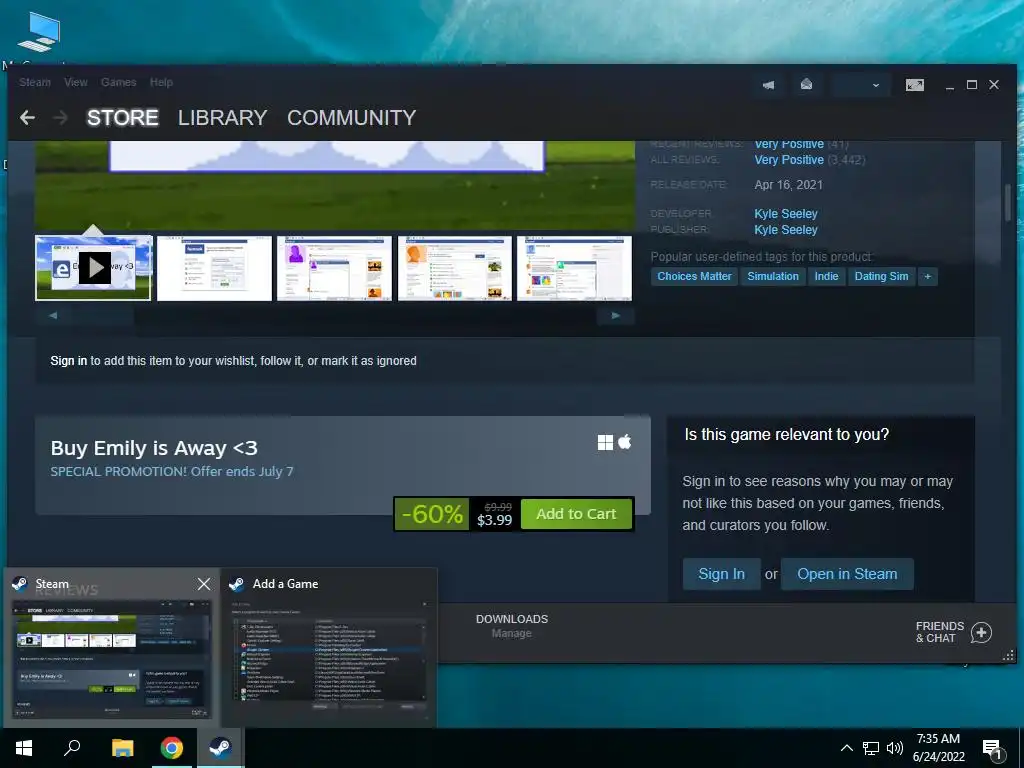Open the taskbar clock and date

point(938,748)
